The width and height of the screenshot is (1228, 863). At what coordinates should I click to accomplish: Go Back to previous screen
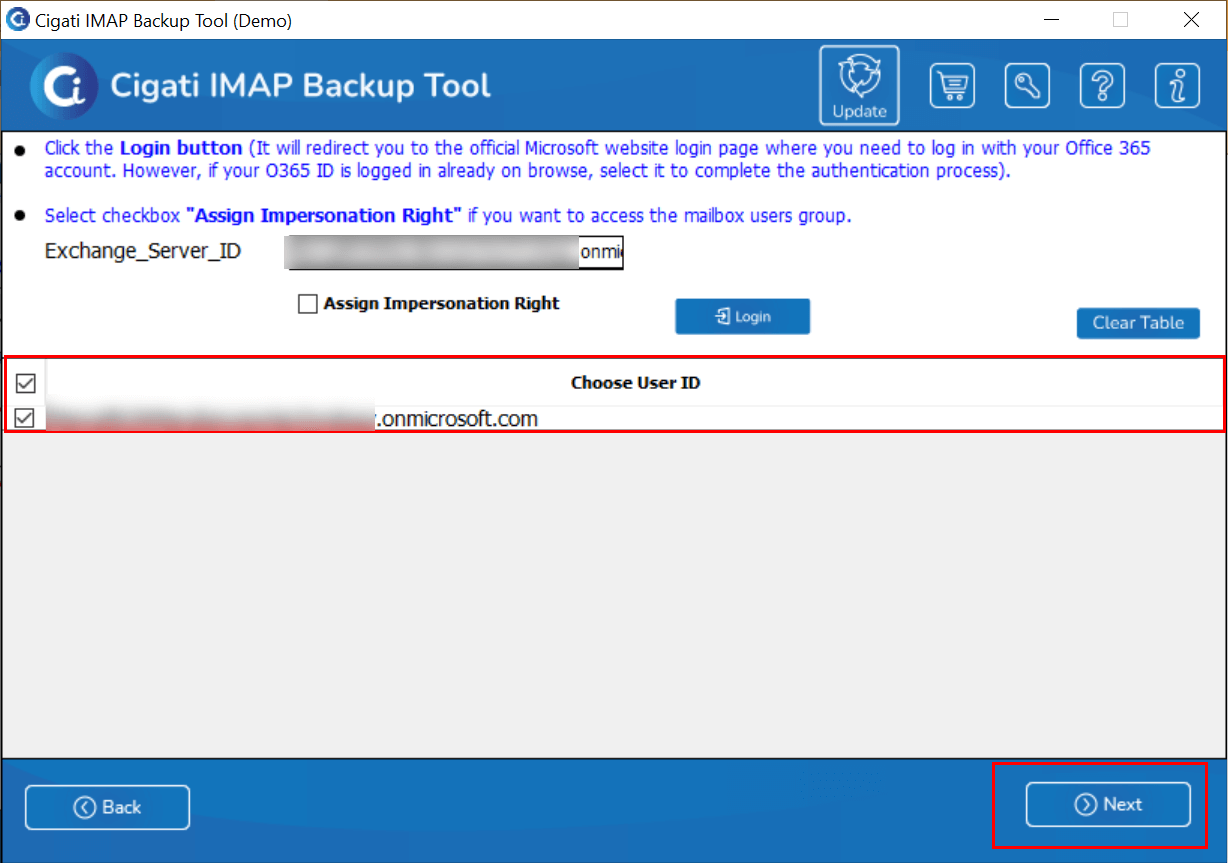click(107, 807)
